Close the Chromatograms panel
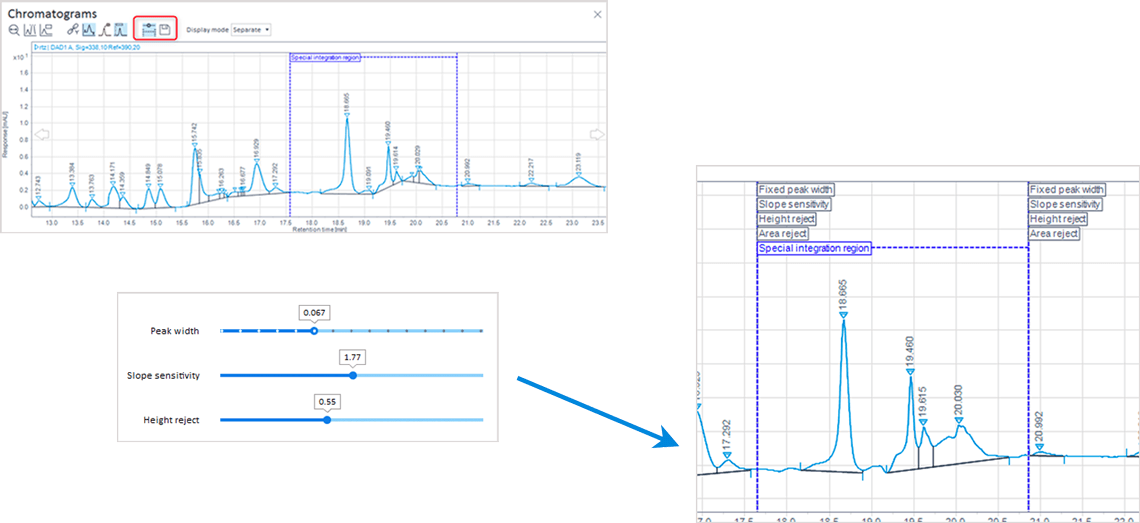Viewport: 1140px width, 523px height. 597,14
